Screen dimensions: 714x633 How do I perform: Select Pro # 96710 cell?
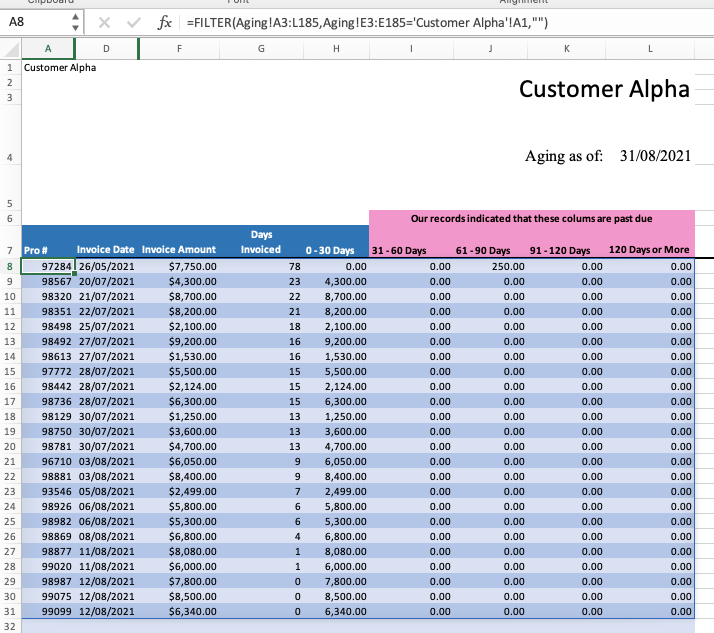(48, 461)
